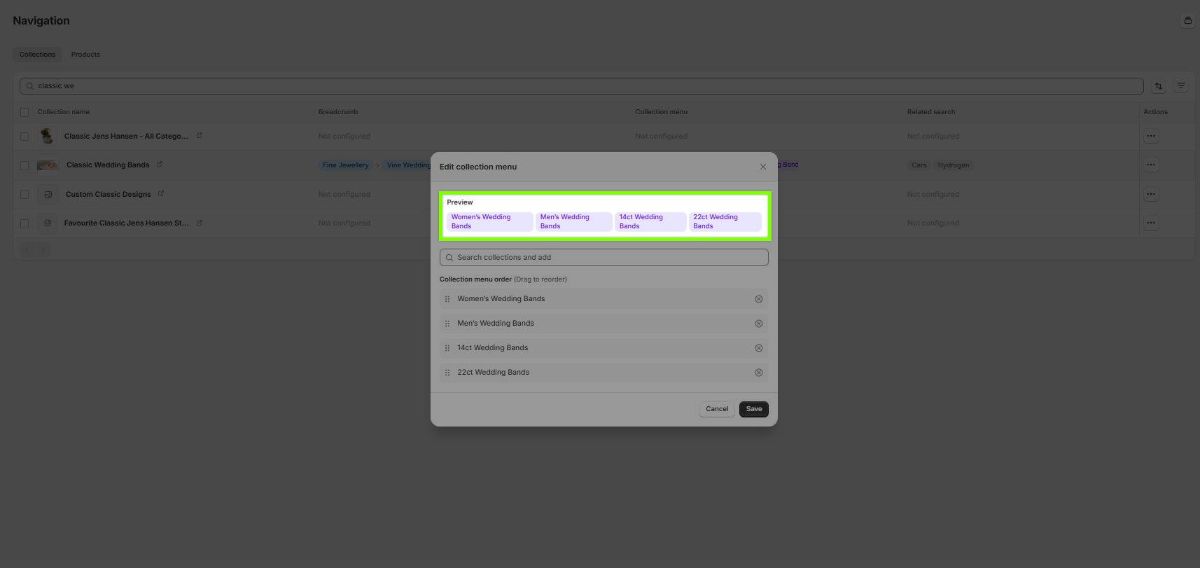
Task: Click the Search collections and add field
Action: (604, 258)
